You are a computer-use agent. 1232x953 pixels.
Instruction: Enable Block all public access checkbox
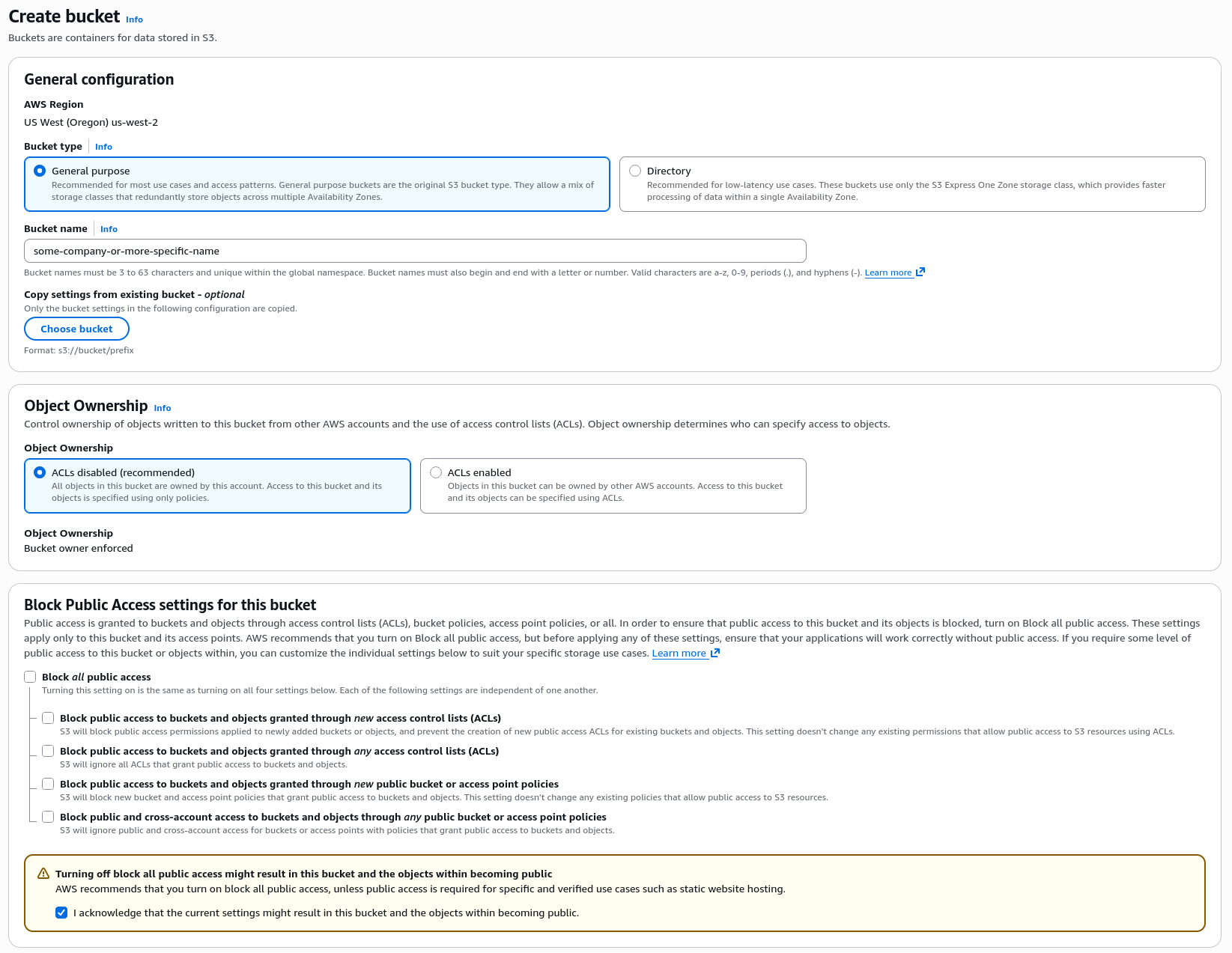(30, 677)
